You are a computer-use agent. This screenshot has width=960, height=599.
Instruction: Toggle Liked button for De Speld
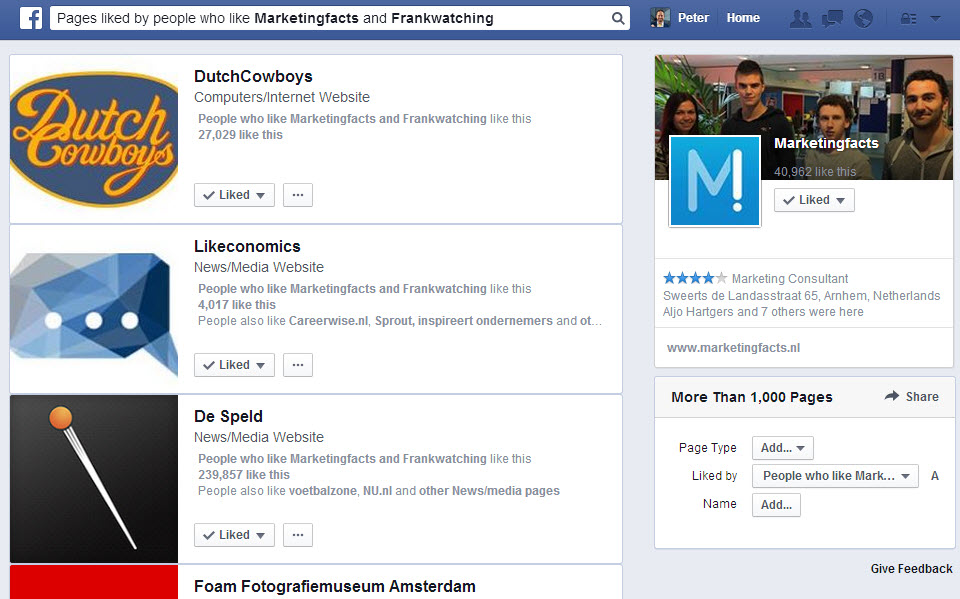pos(234,535)
